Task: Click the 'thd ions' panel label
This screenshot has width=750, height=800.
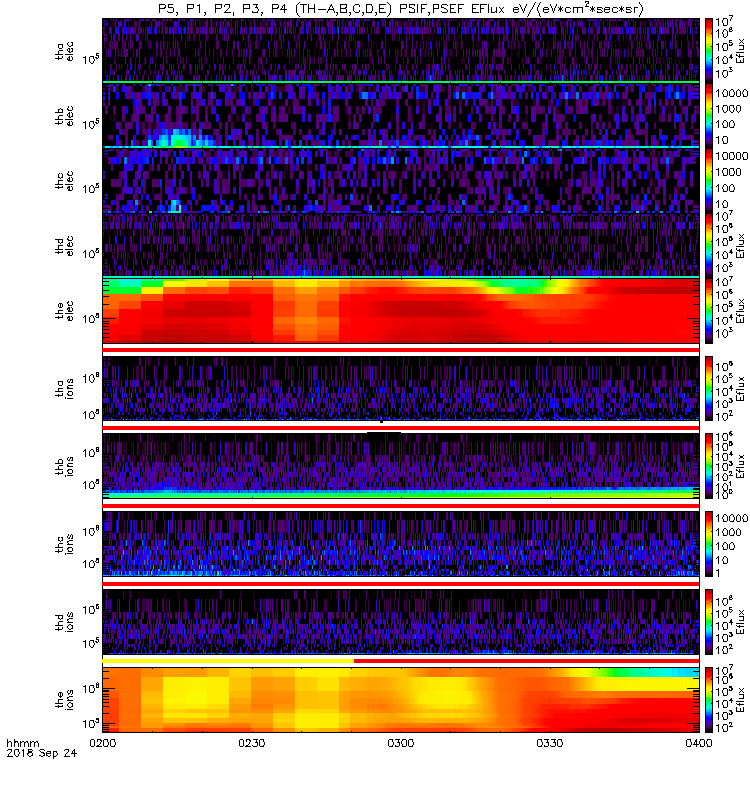Action: [x=65, y=622]
